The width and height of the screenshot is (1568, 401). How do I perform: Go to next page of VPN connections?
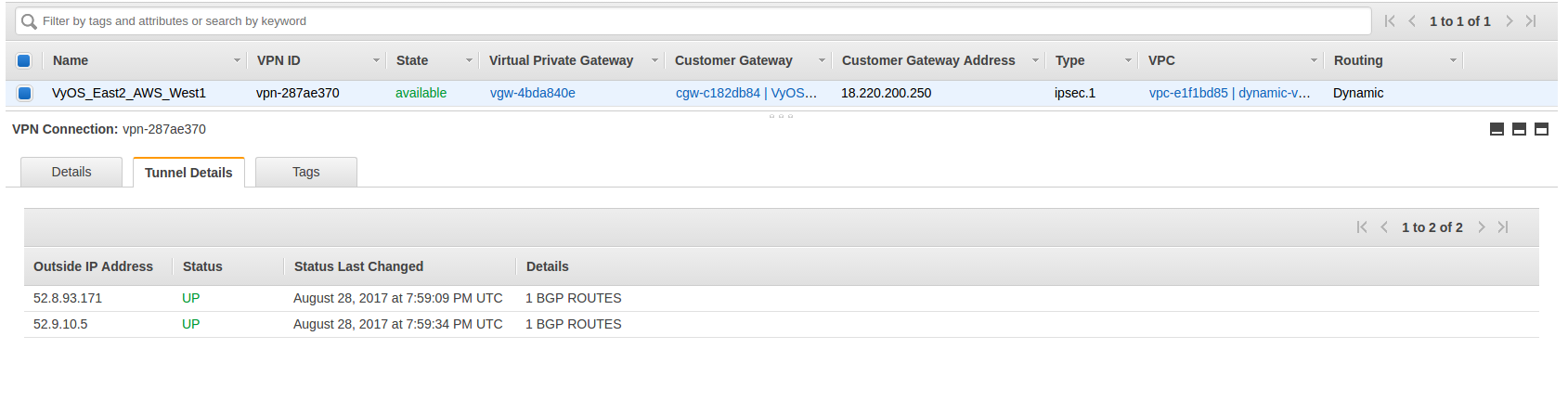click(x=1510, y=21)
